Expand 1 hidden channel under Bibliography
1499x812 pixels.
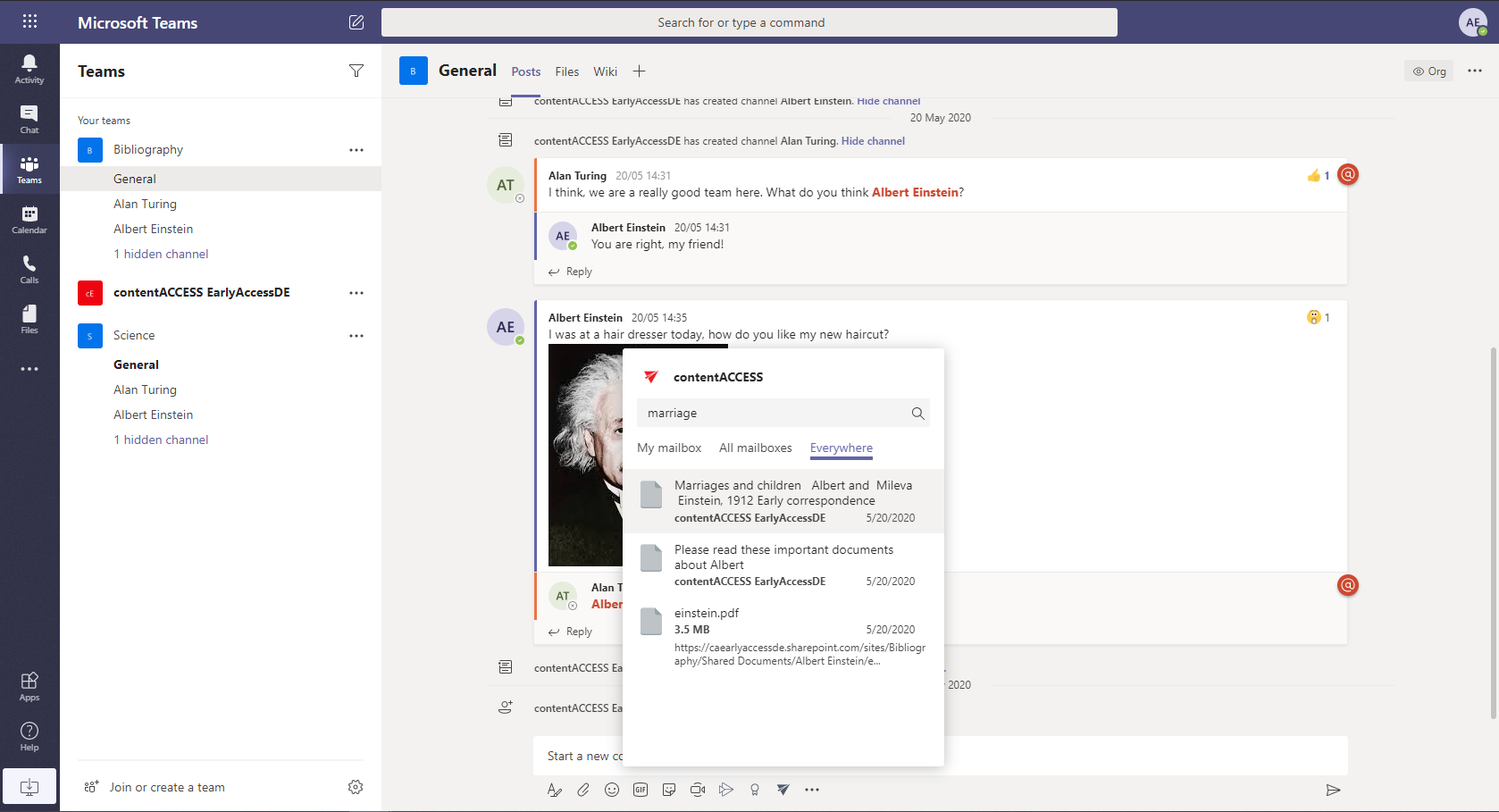pos(161,254)
